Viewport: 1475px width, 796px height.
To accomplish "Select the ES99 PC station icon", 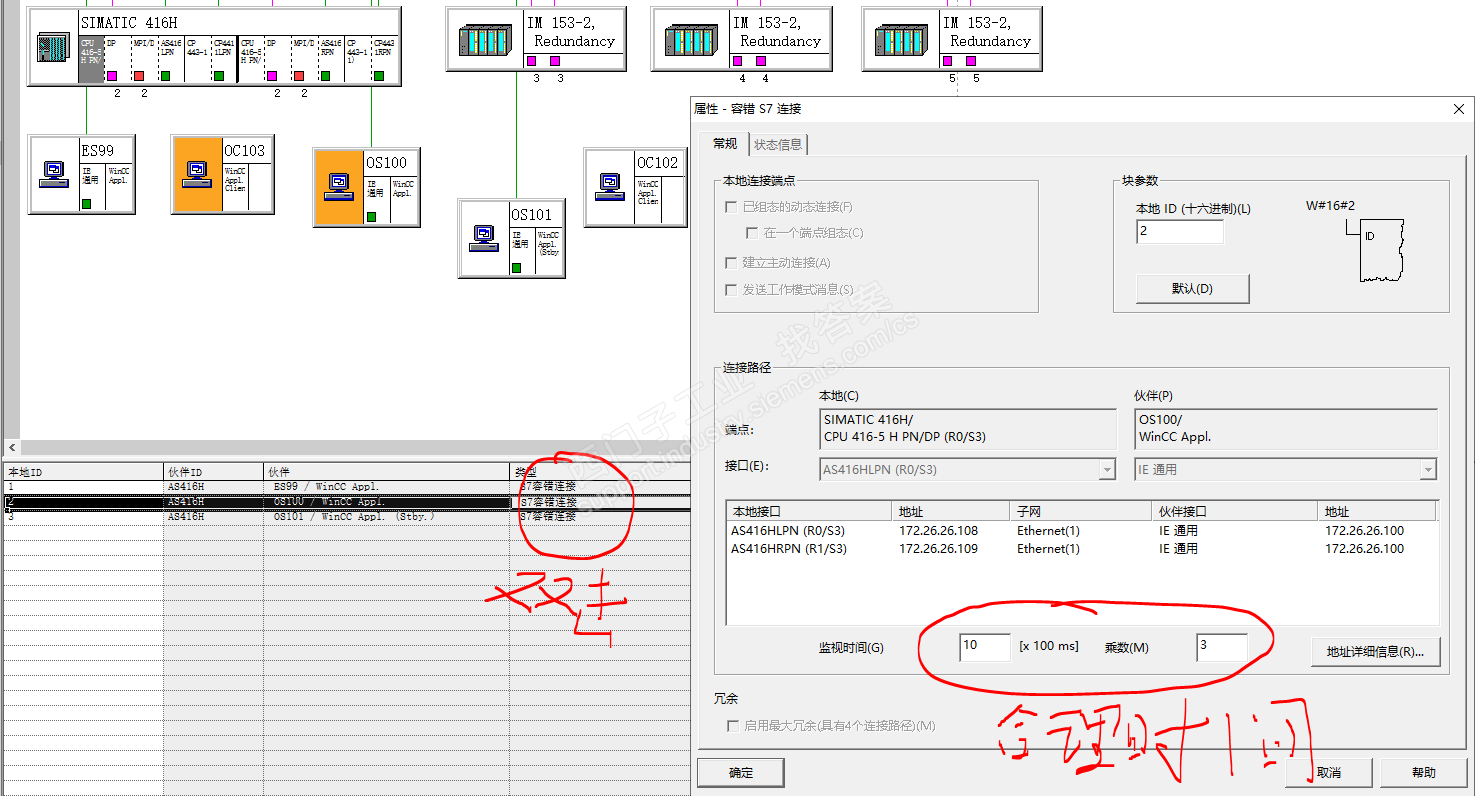I will (x=54, y=175).
